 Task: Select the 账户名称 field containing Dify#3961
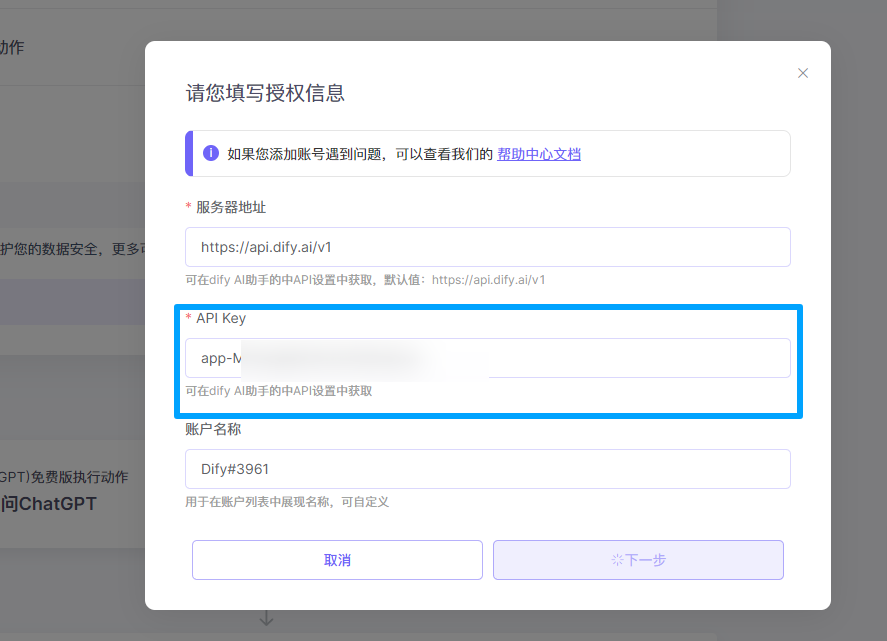487,469
